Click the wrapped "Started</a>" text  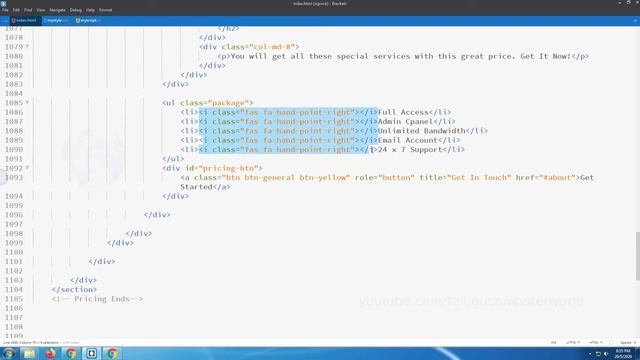205,187
